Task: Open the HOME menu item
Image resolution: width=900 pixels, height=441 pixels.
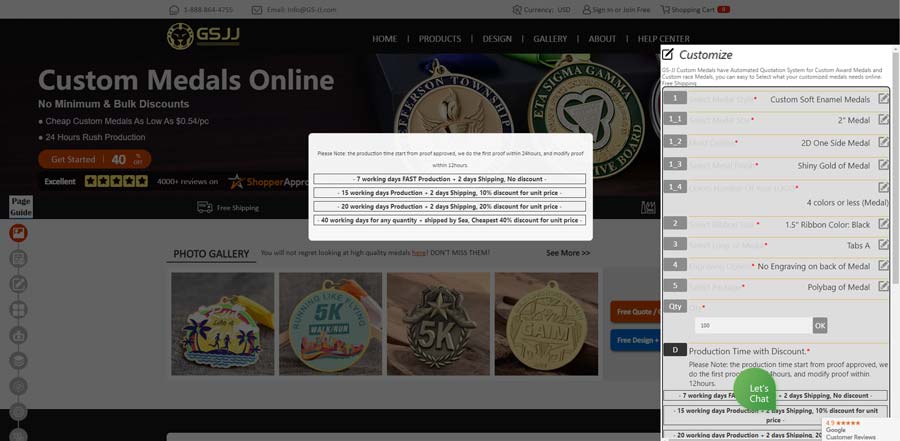Action: (385, 39)
